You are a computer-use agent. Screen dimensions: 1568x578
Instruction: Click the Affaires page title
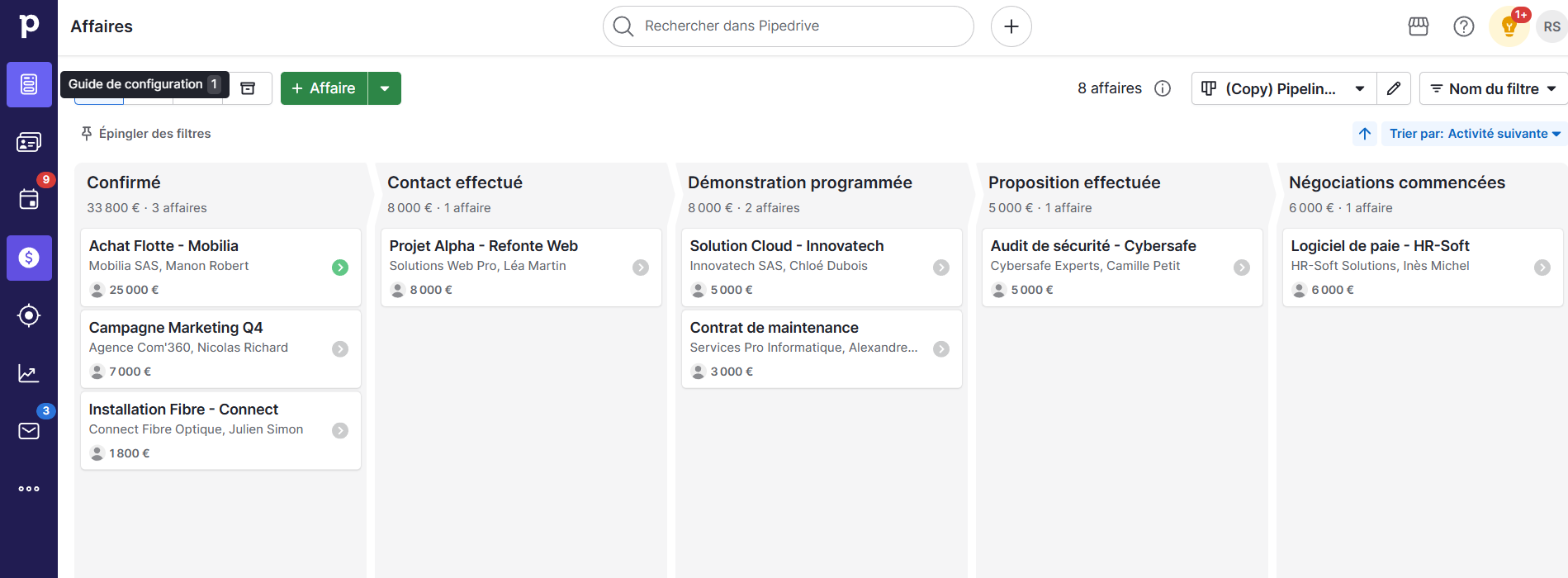pyautogui.click(x=102, y=26)
